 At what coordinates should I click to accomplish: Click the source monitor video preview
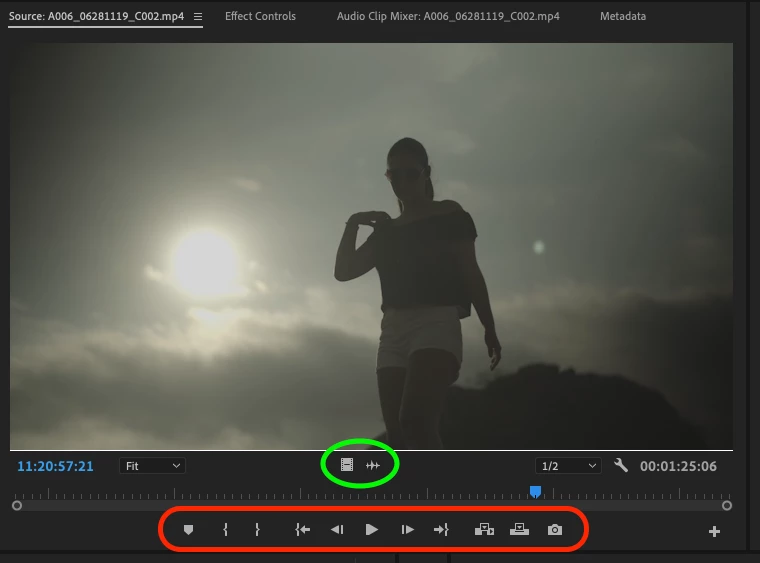pyautogui.click(x=371, y=246)
